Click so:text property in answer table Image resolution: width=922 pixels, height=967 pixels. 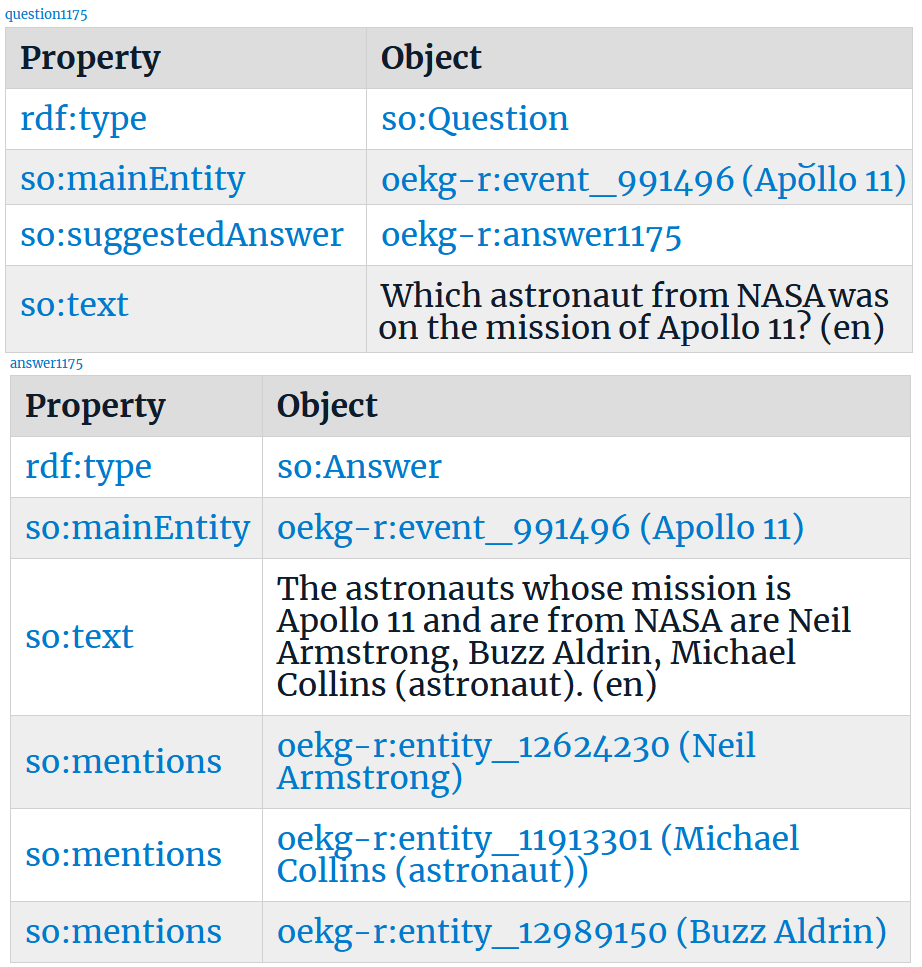coord(79,637)
